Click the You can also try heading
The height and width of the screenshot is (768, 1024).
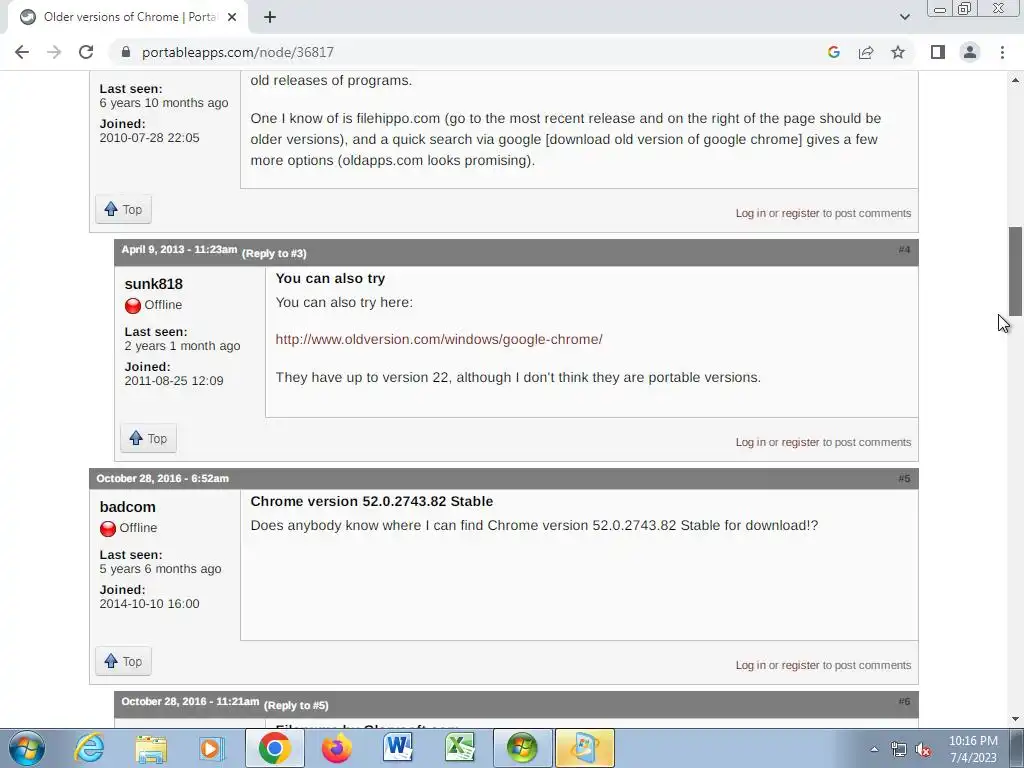(x=330, y=279)
